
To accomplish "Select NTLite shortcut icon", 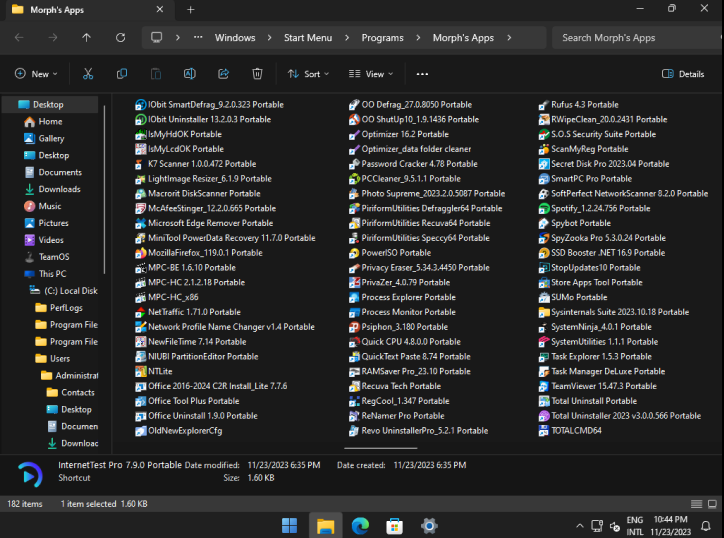I will [x=140, y=372].
